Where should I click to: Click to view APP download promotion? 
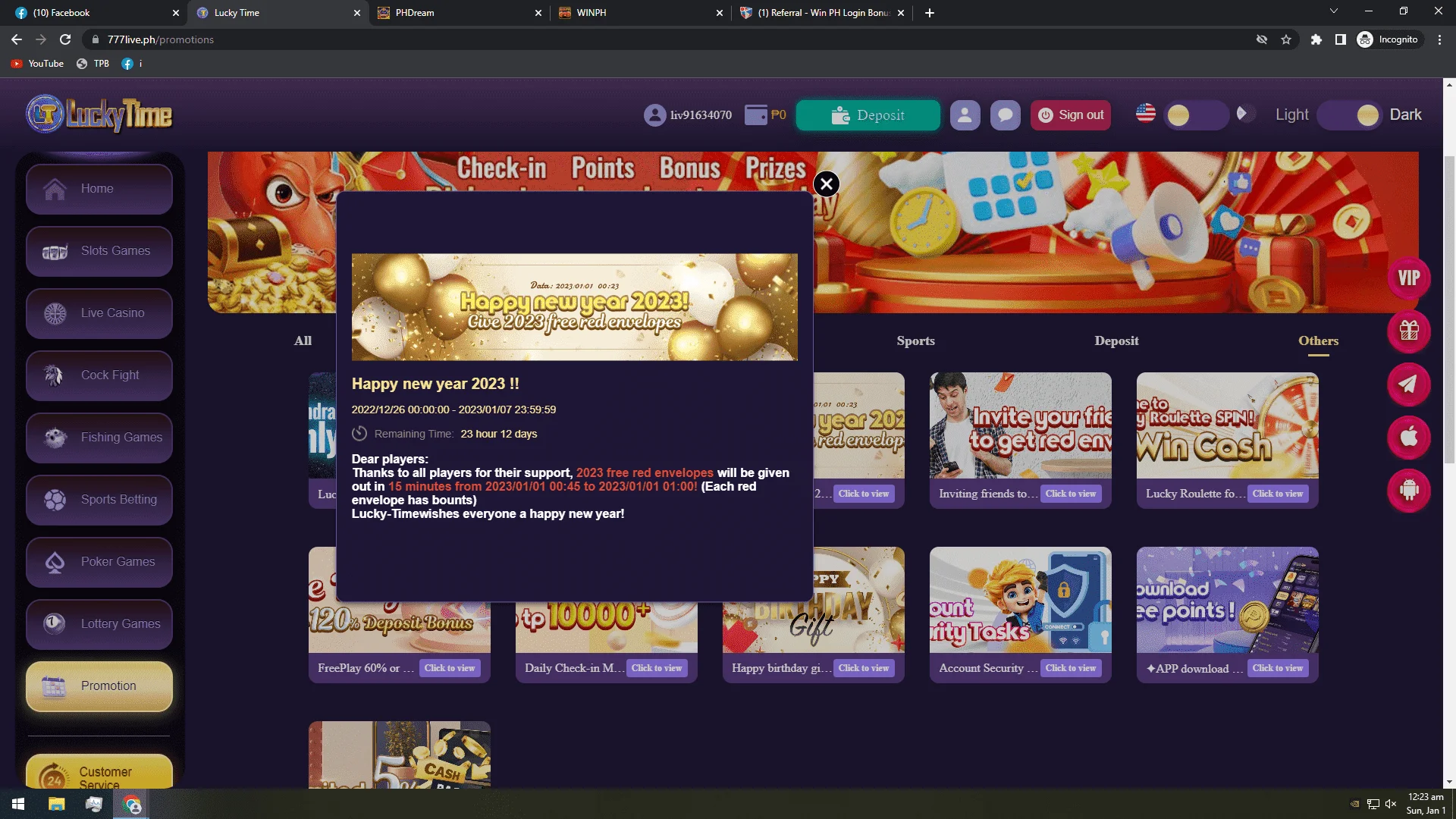click(x=1278, y=668)
